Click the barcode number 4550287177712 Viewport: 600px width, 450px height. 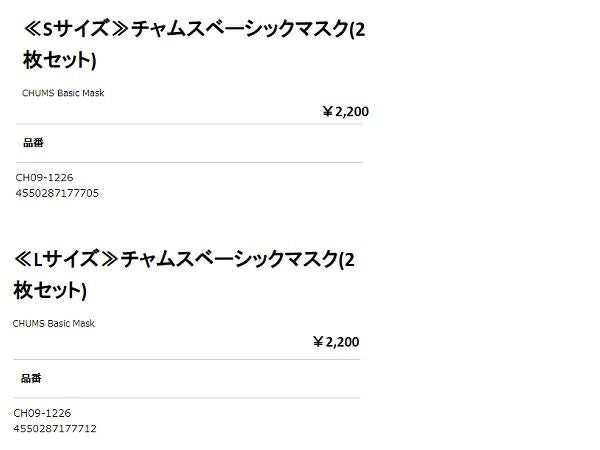pyautogui.click(x=55, y=428)
